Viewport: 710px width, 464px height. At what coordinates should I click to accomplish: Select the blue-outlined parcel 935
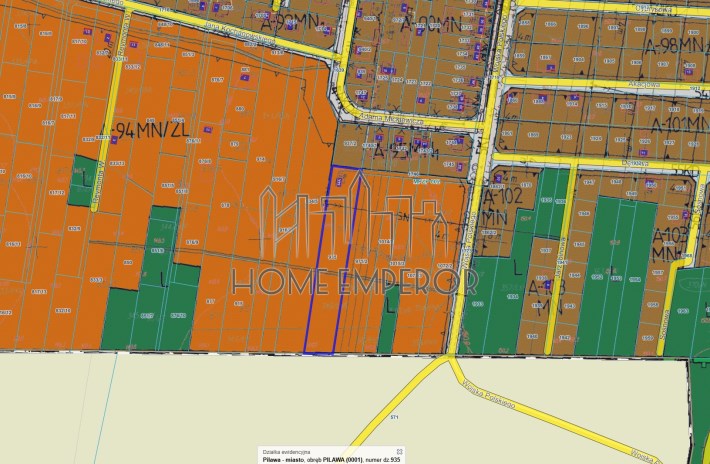point(332,260)
